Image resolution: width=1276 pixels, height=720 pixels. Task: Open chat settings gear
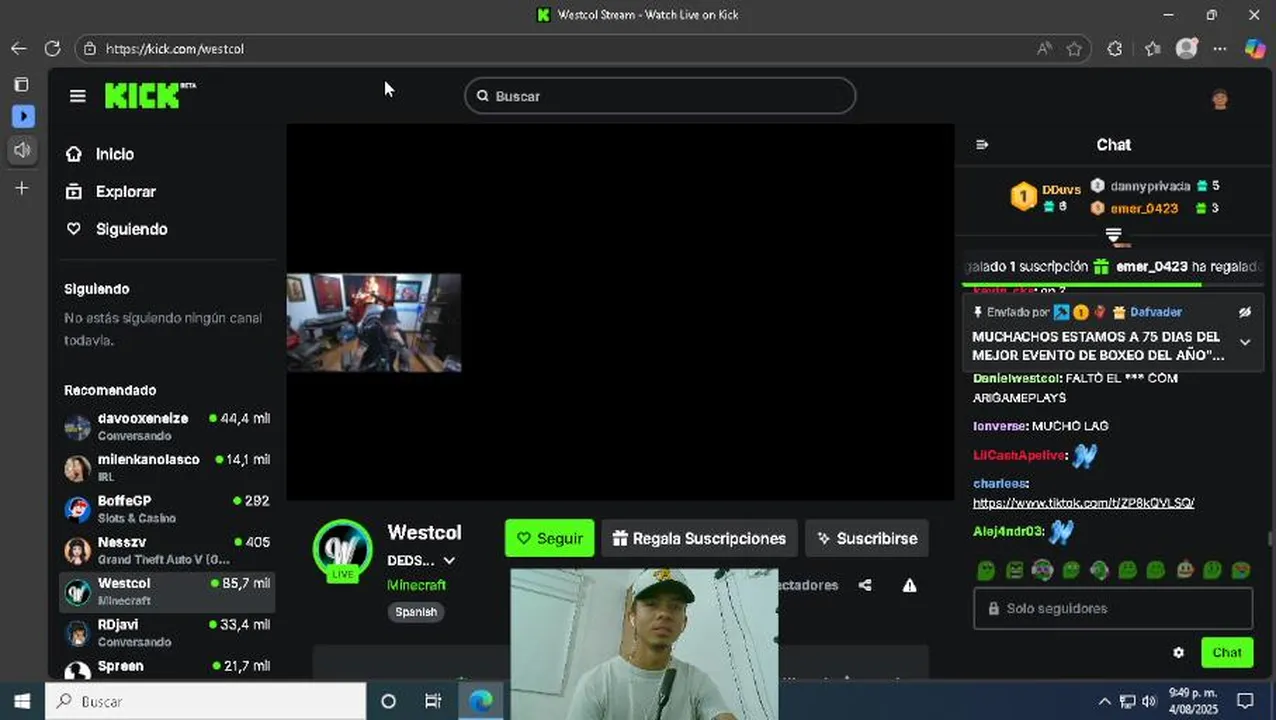click(x=1178, y=652)
